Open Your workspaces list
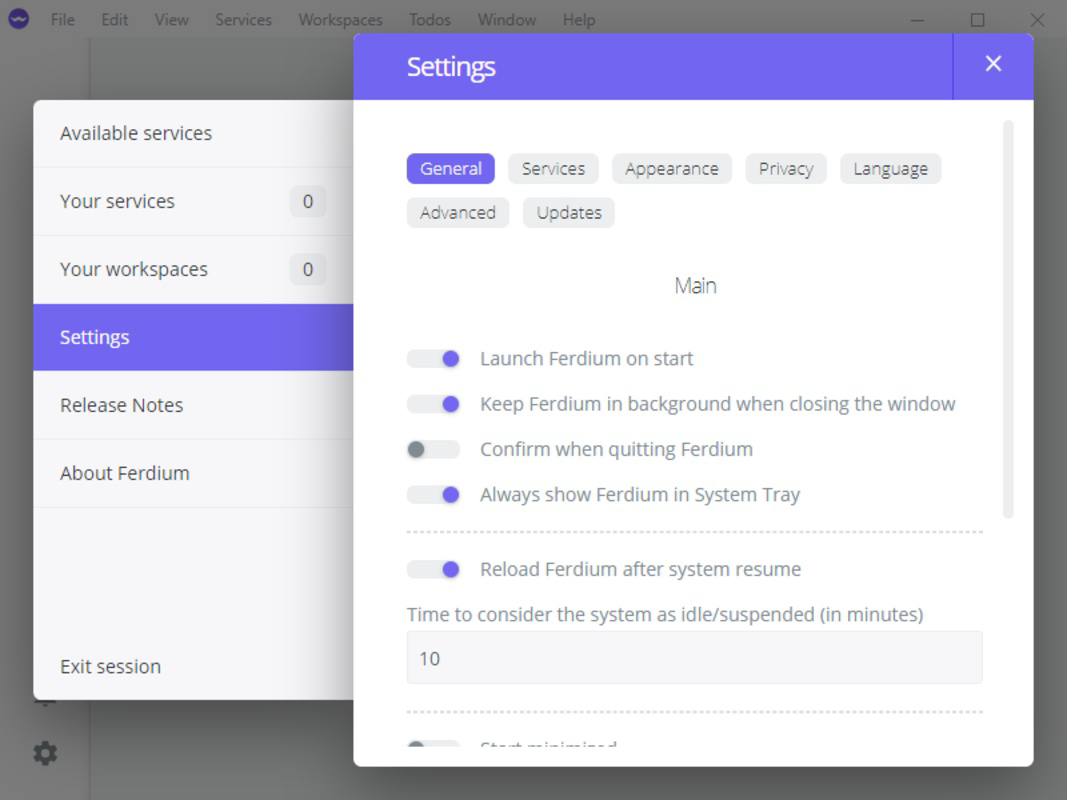1067x800 pixels. pos(193,269)
